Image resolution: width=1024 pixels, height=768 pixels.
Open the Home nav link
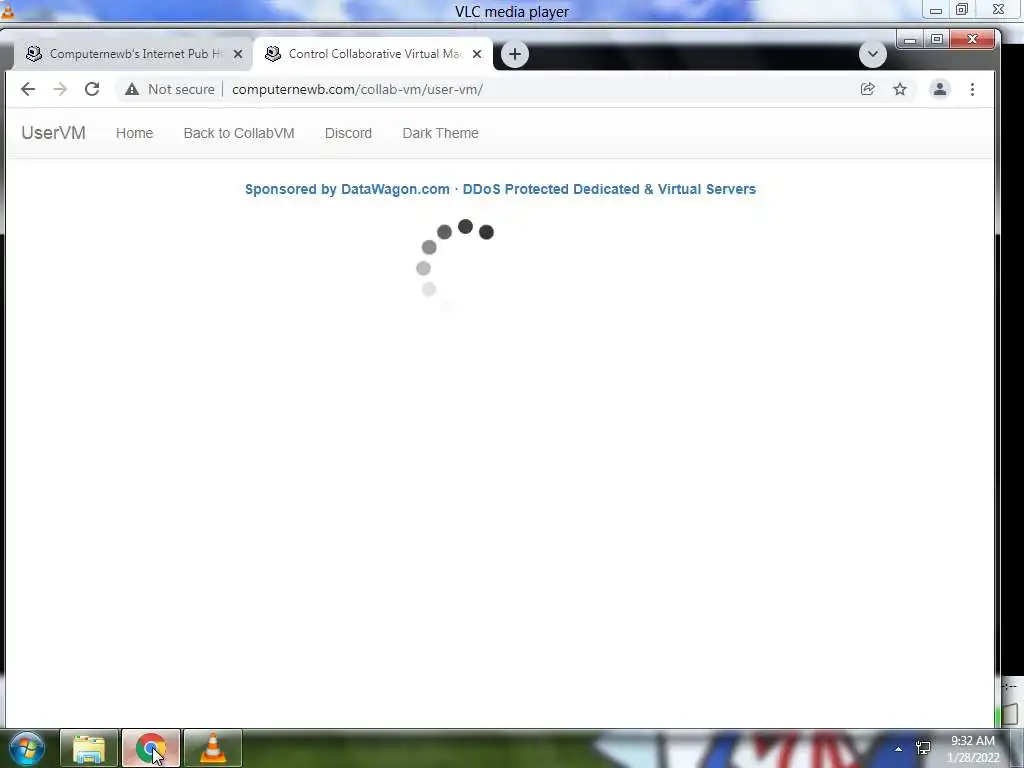[x=135, y=133]
